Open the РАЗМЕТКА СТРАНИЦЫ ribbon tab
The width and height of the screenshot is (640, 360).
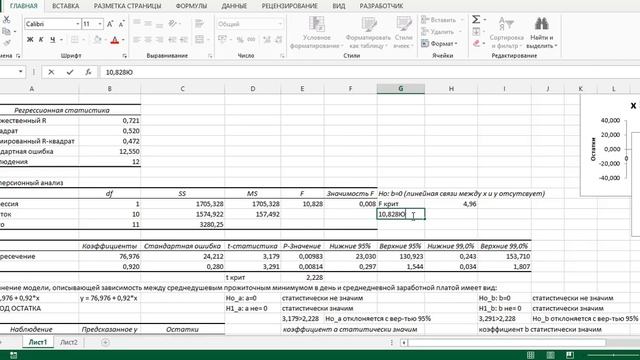[x=127, y=6]
